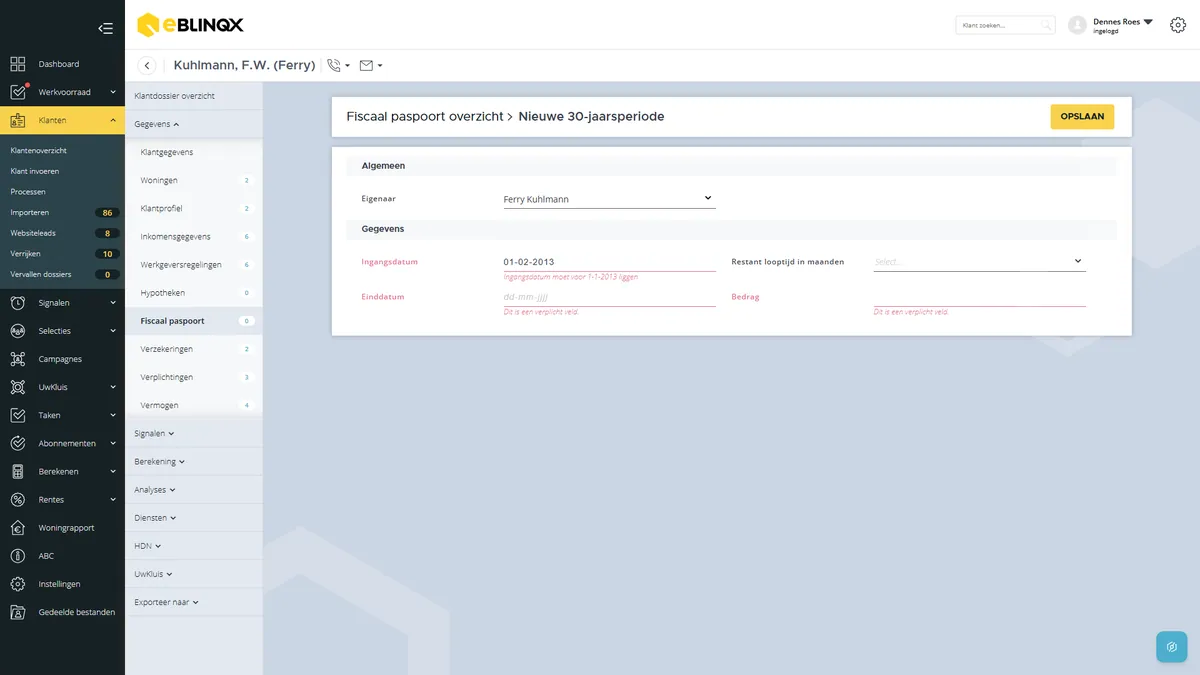The width and height of the screenshot is (1200, 675).
Task: Click the Rentes percentage icon
Action: 18,499
